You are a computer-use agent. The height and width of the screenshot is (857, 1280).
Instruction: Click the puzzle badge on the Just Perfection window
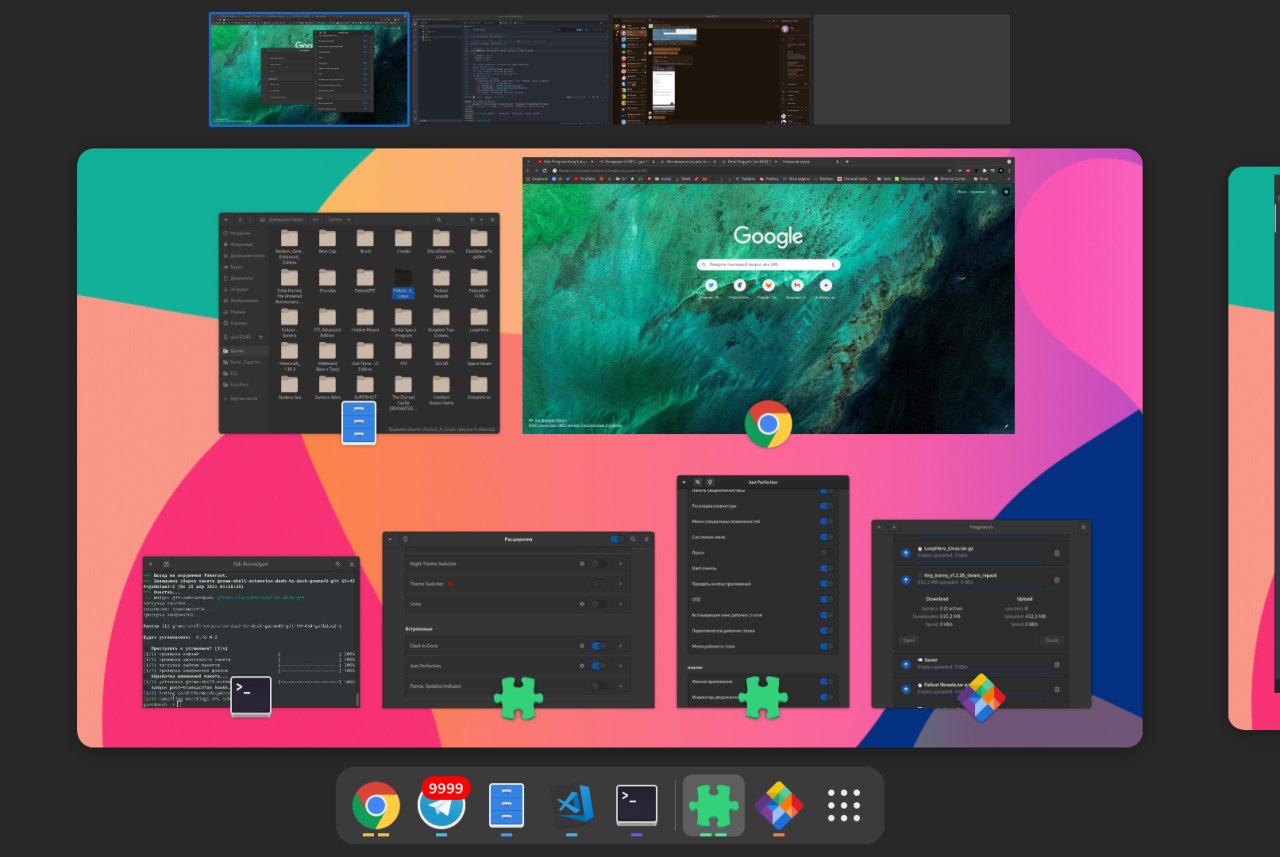[x=763, y=697]
